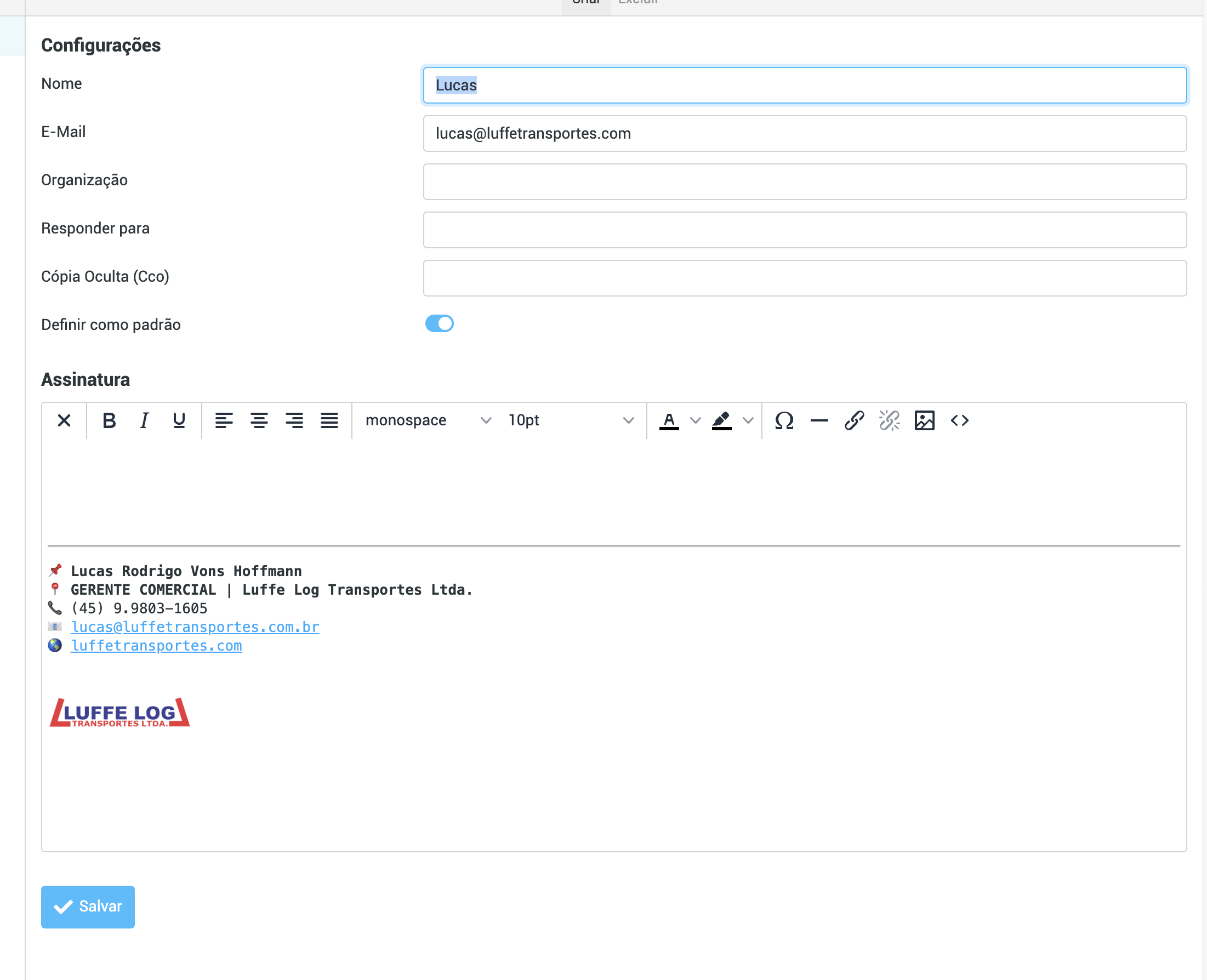Align signature text left

tap(224, 420)
